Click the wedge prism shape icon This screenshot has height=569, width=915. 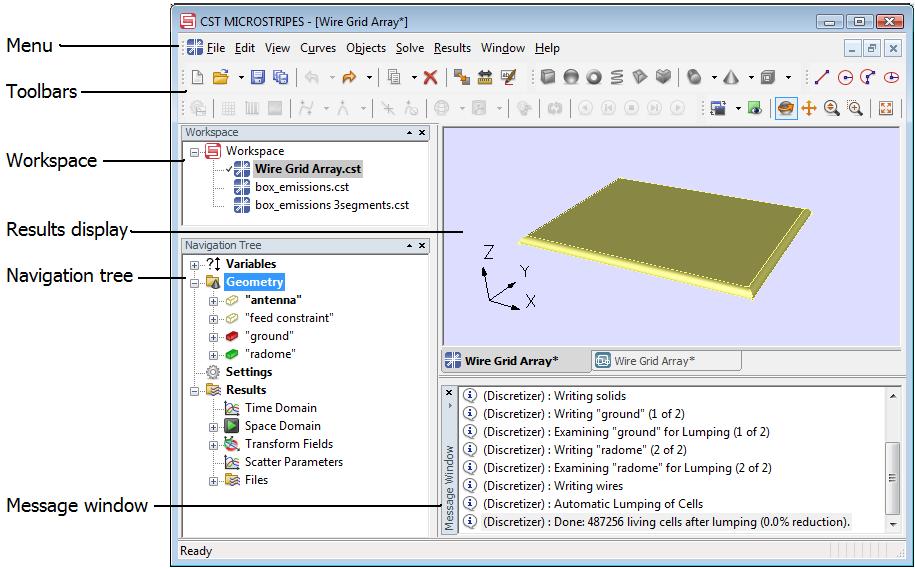pos(640,77)
